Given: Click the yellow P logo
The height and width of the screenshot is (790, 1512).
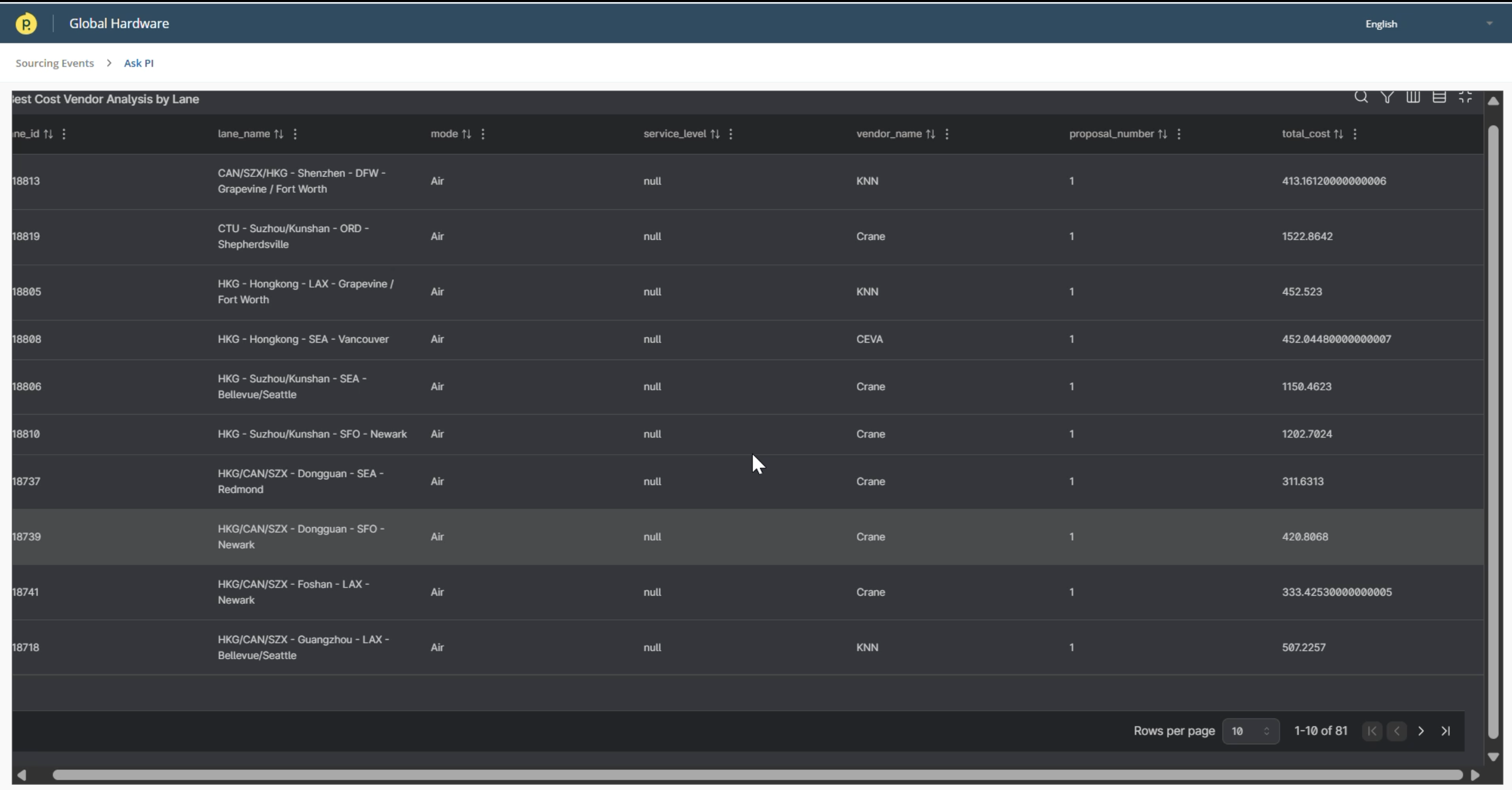Looking at the screenshot, I should (26, 24).
